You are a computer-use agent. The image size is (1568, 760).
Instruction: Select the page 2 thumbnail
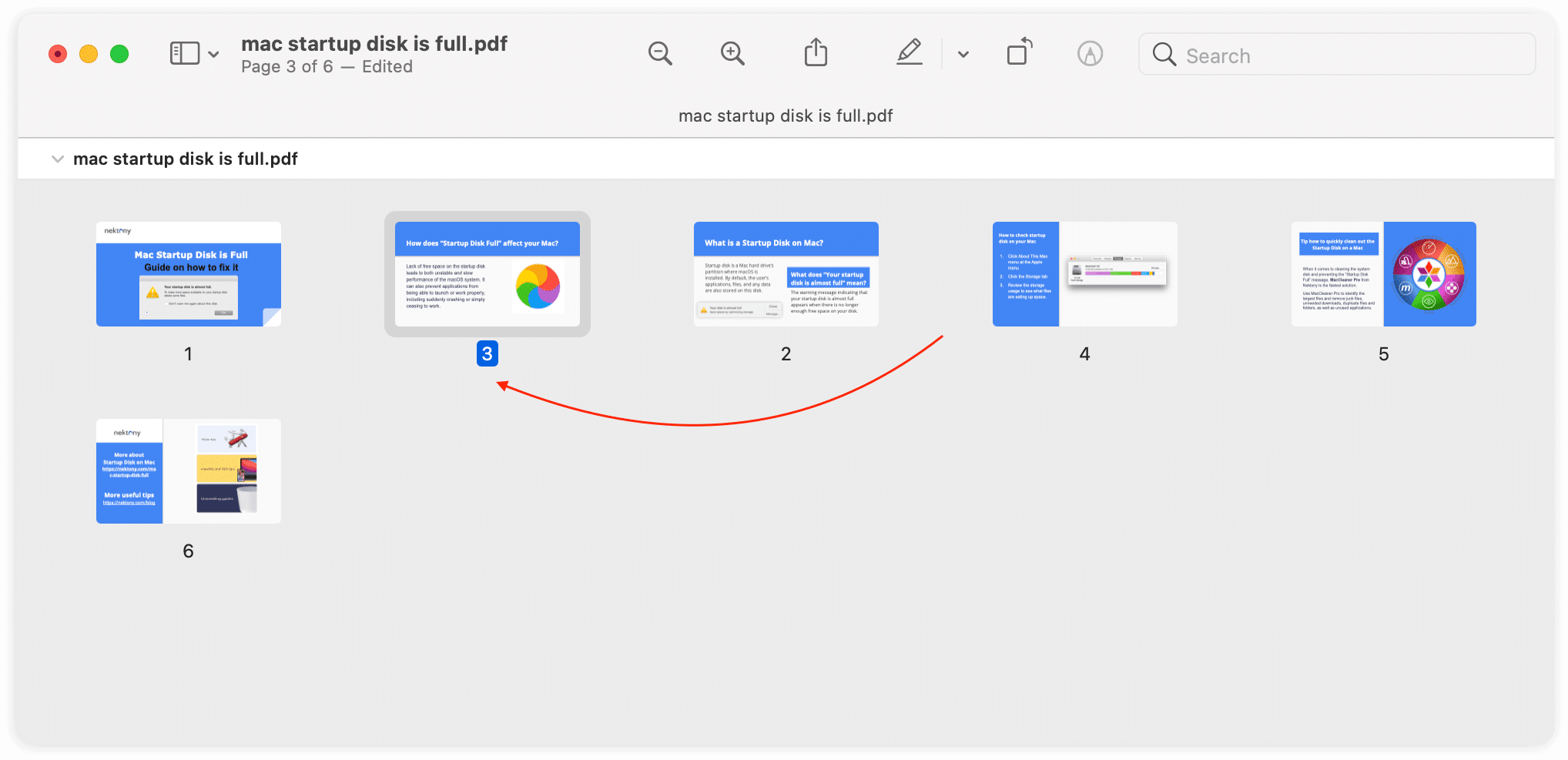coord(786,274)
